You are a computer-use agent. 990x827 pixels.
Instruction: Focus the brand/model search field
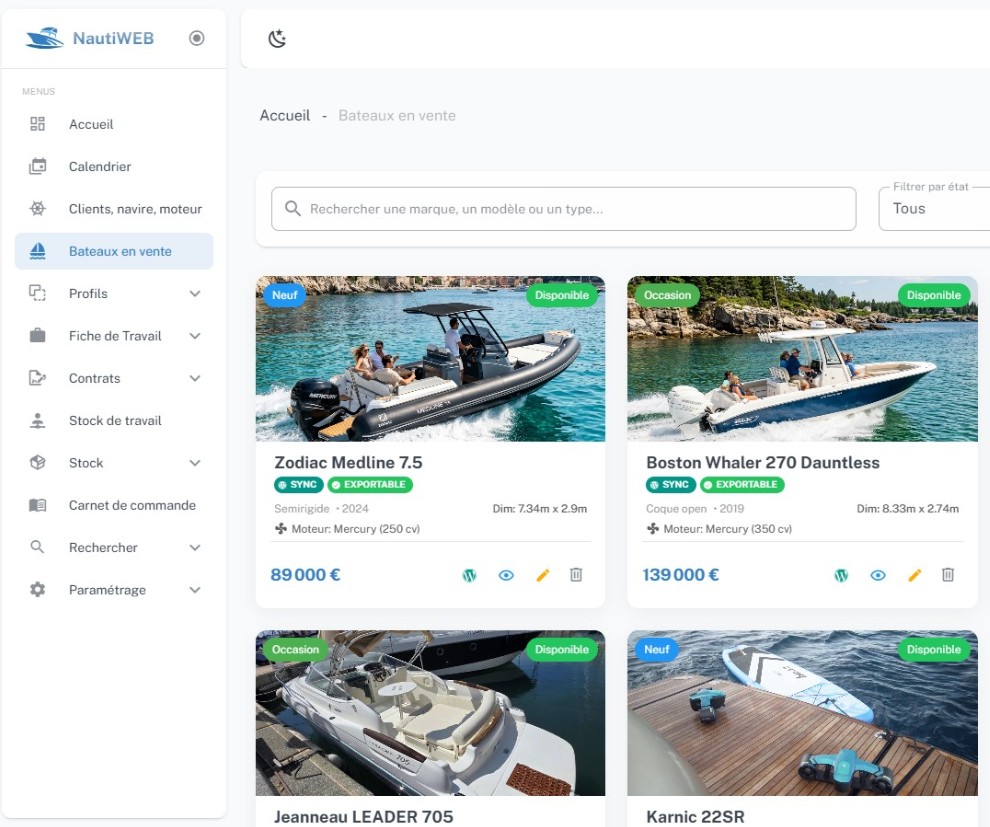[564, 209]
